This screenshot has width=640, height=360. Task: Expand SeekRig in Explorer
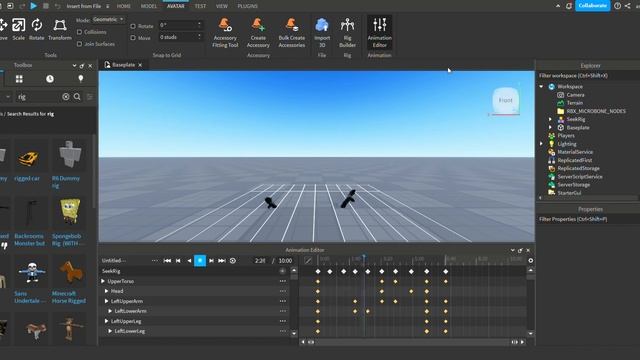pos(550,119)
